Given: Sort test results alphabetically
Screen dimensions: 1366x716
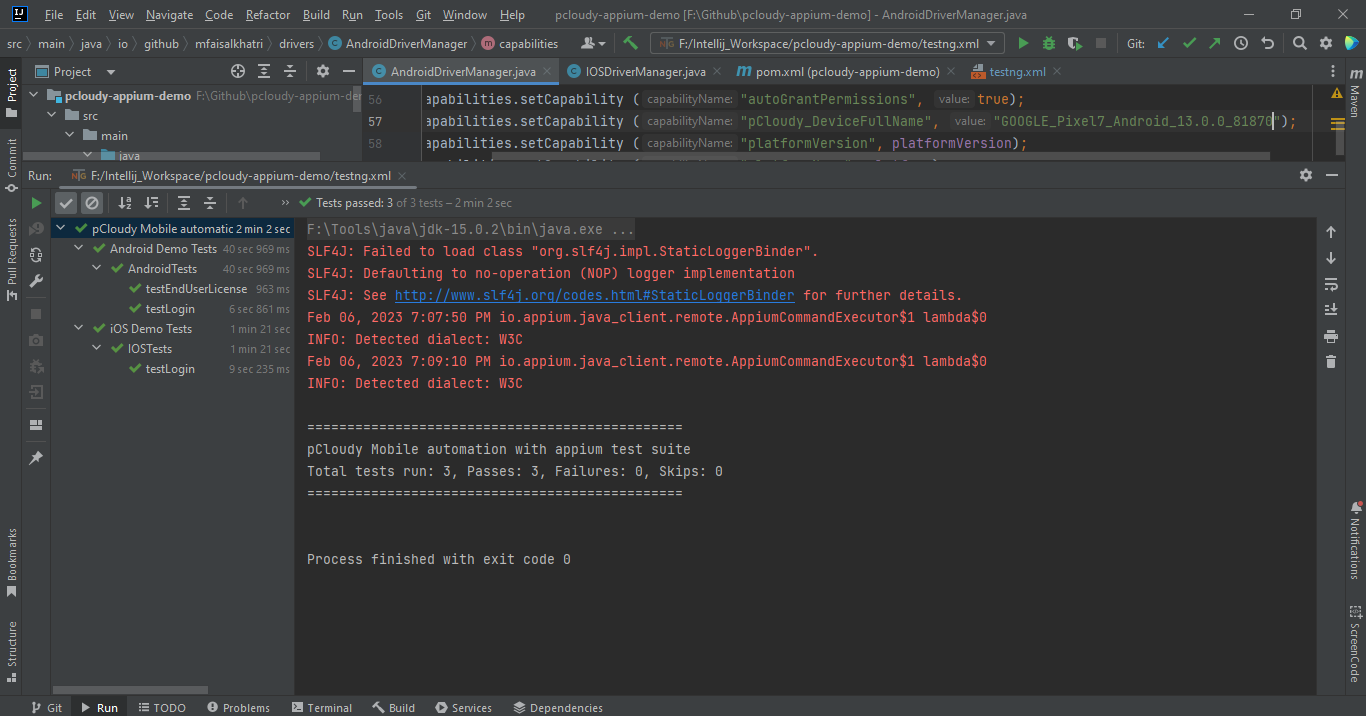Looking at the screenshot, I should (x=125, y=203).
